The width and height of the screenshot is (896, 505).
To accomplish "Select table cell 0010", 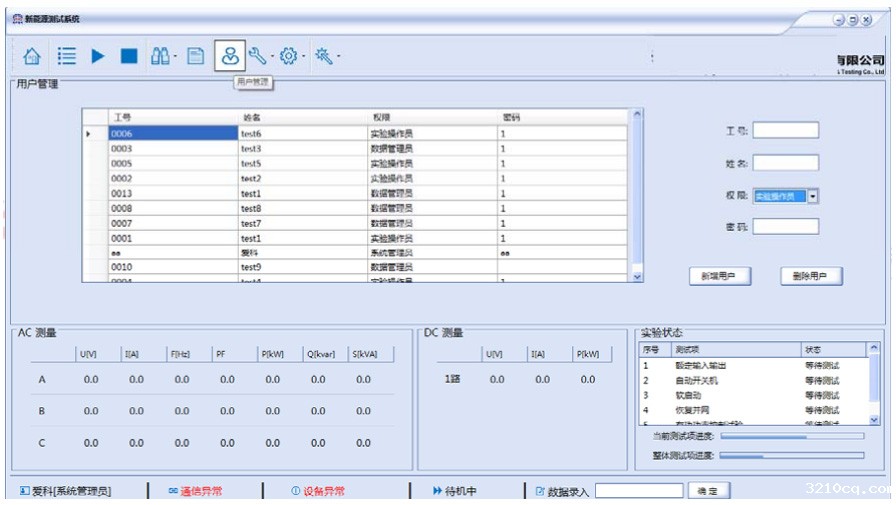I will [x=173, y=267].
